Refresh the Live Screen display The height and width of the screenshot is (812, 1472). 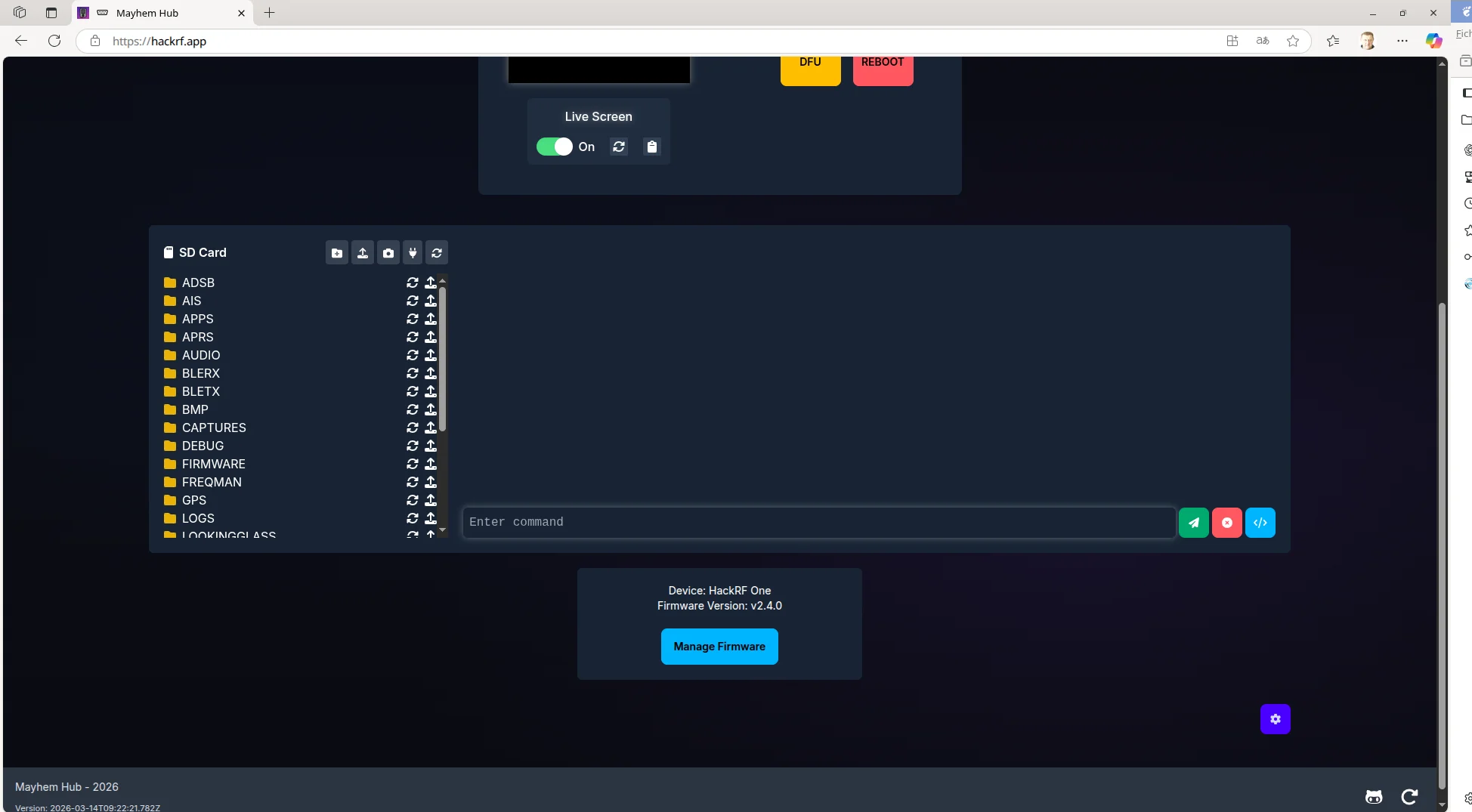click(619, 147)
